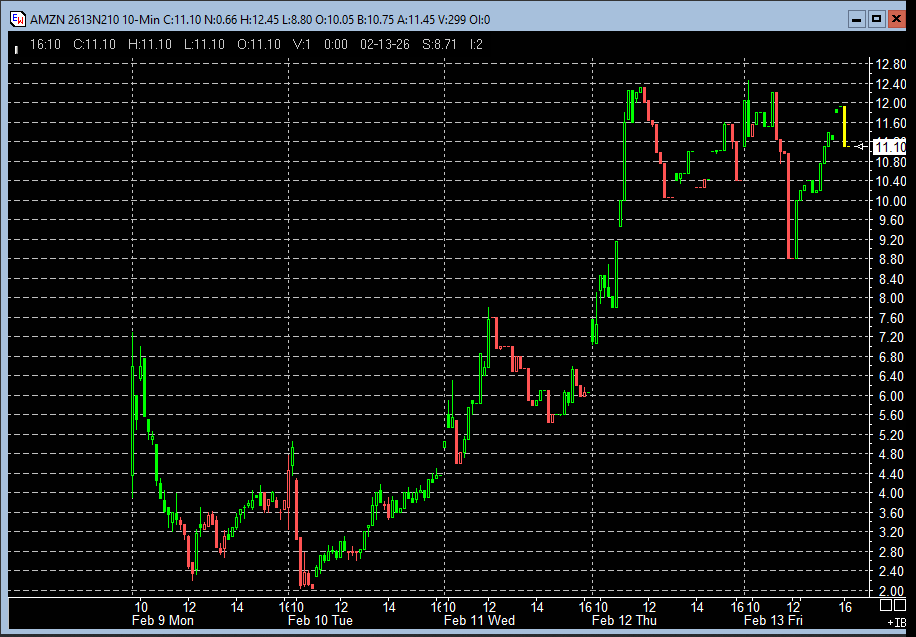Maximize the AMZN chart window
The height and width of the screenshot is (637, 916).
pos(875,19)
